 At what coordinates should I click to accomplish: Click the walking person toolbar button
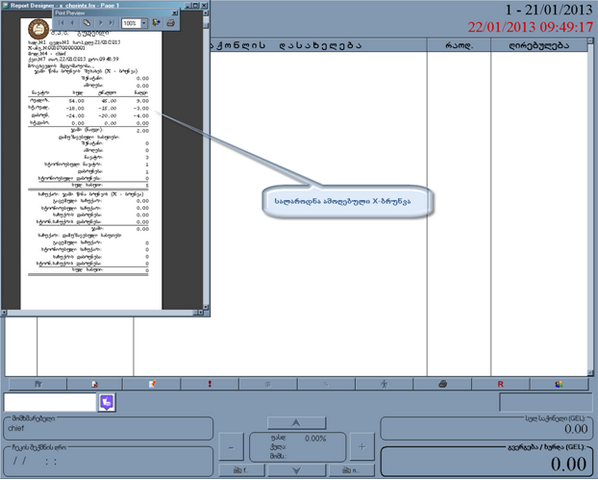pos(384,384)
